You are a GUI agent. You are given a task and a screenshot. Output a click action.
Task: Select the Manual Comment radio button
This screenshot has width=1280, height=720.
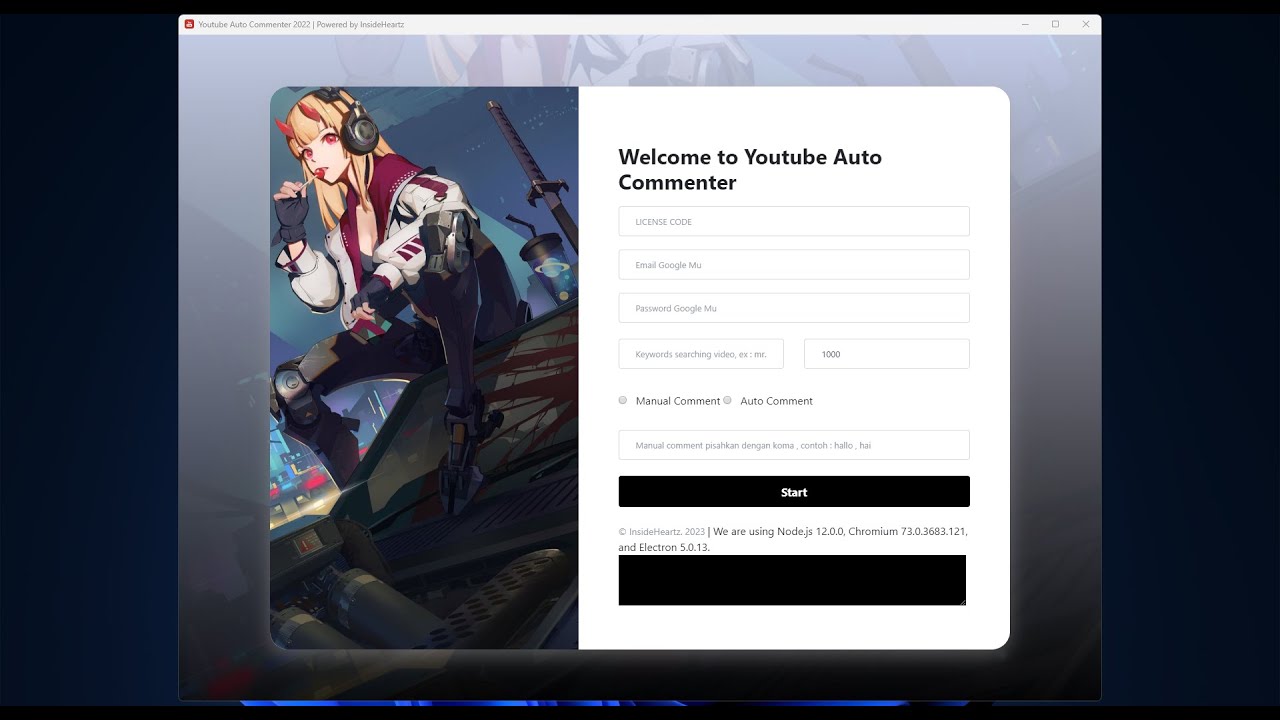(623, 400)
